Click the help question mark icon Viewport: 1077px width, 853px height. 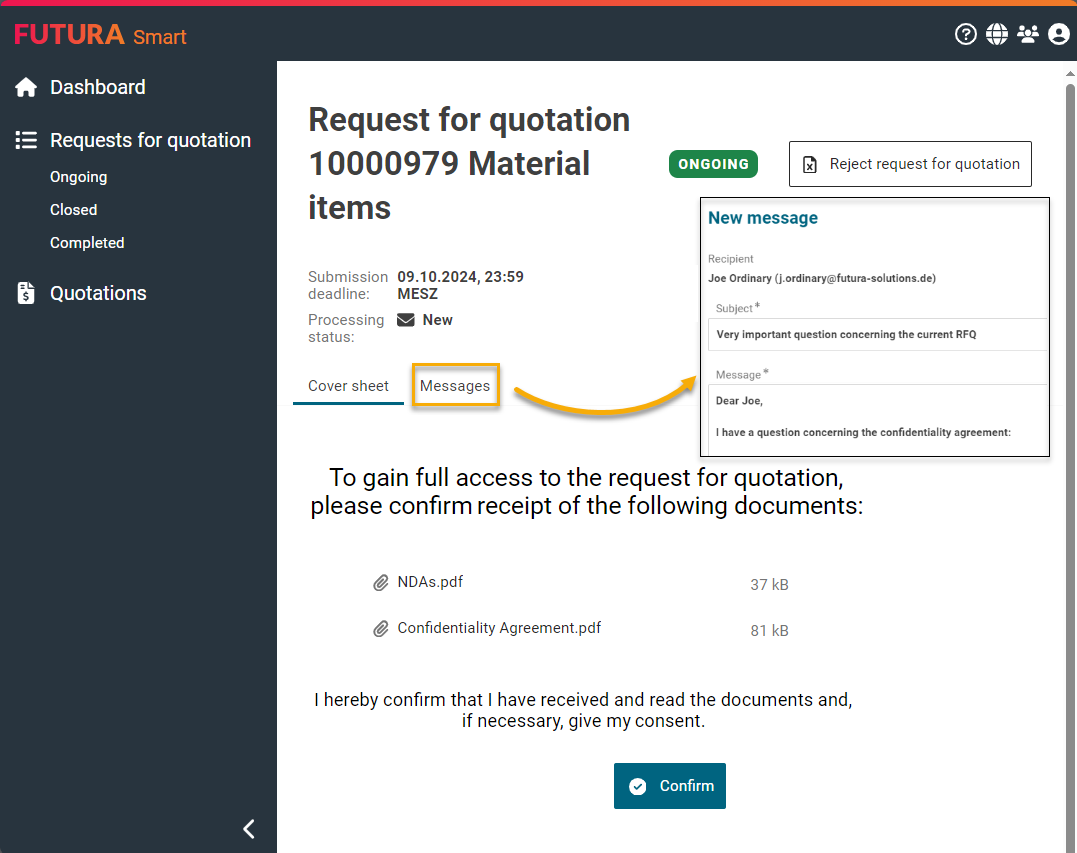coord(965,35)
